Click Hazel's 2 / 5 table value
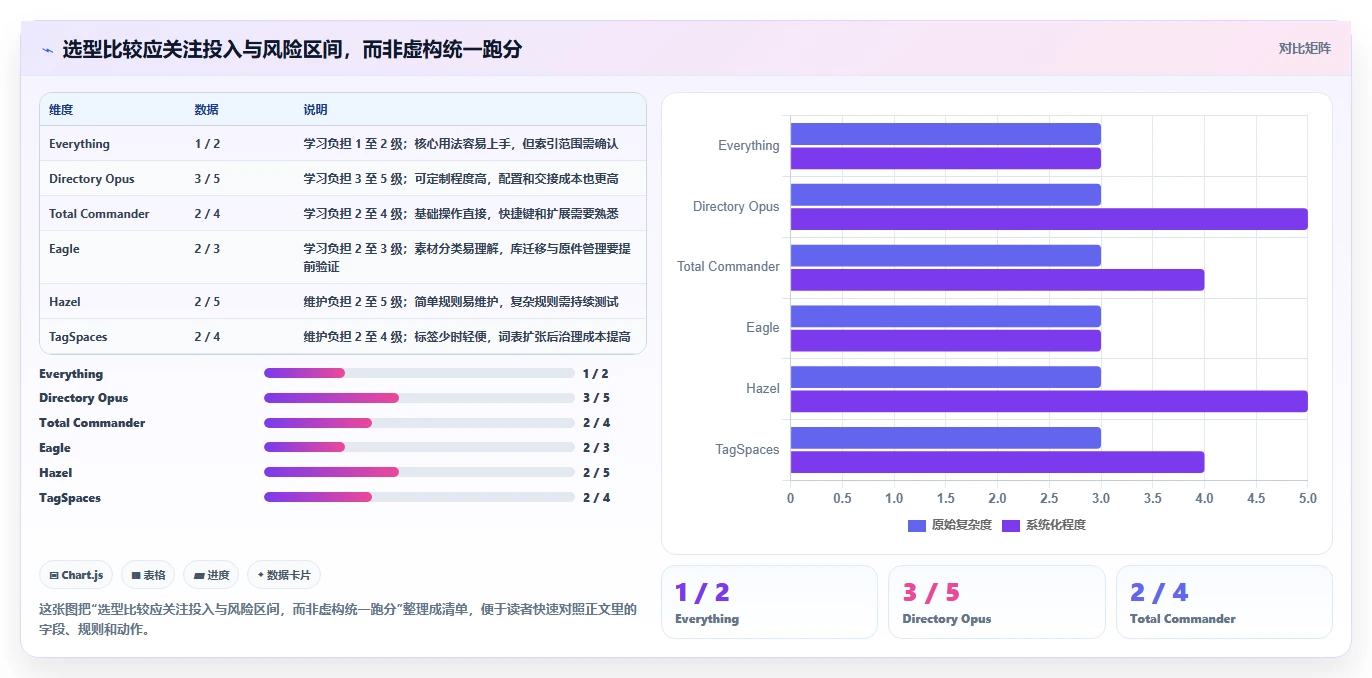 207,302
